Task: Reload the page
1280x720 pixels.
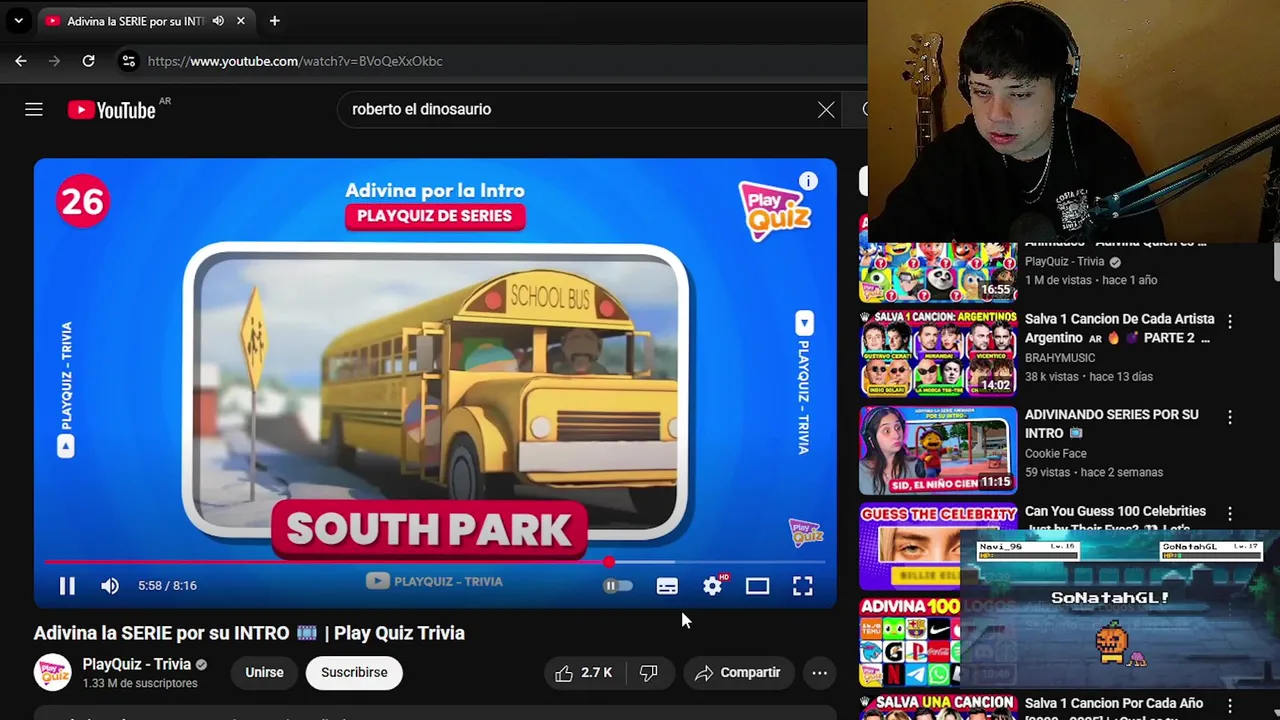Action: click(x=88, y=61)
